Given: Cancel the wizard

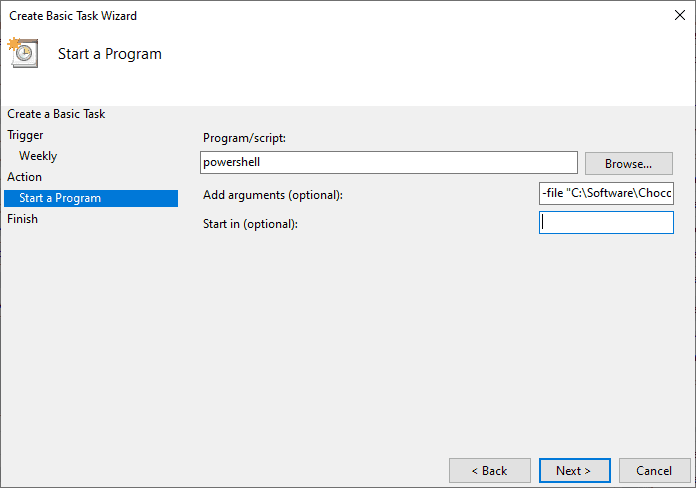Looking at the screenshot, I should [655, 470].
